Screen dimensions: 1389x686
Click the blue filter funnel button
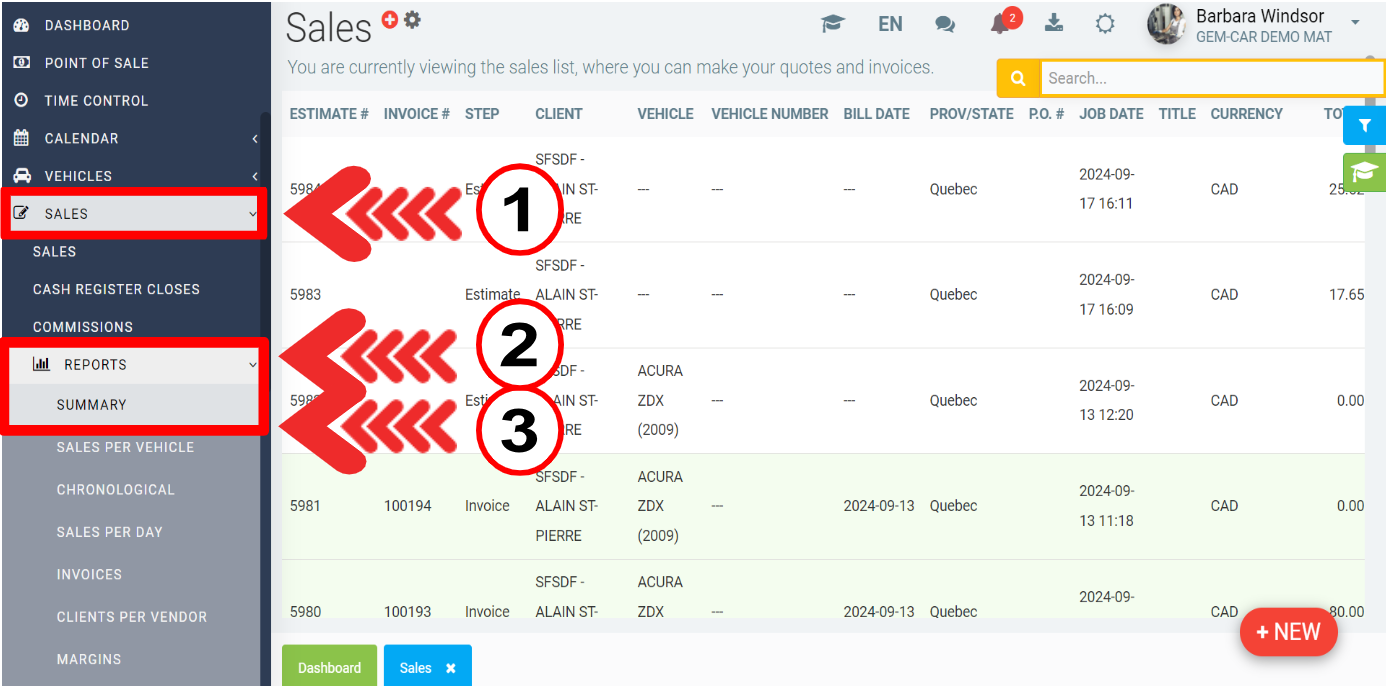click(1363, 126)
